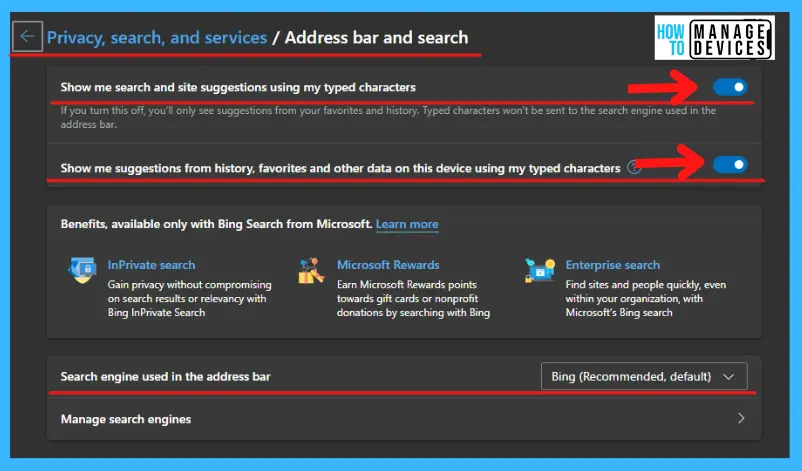Toggle suggestions from history and favorites switch
The image size is (802, 471).
[730, 165]
